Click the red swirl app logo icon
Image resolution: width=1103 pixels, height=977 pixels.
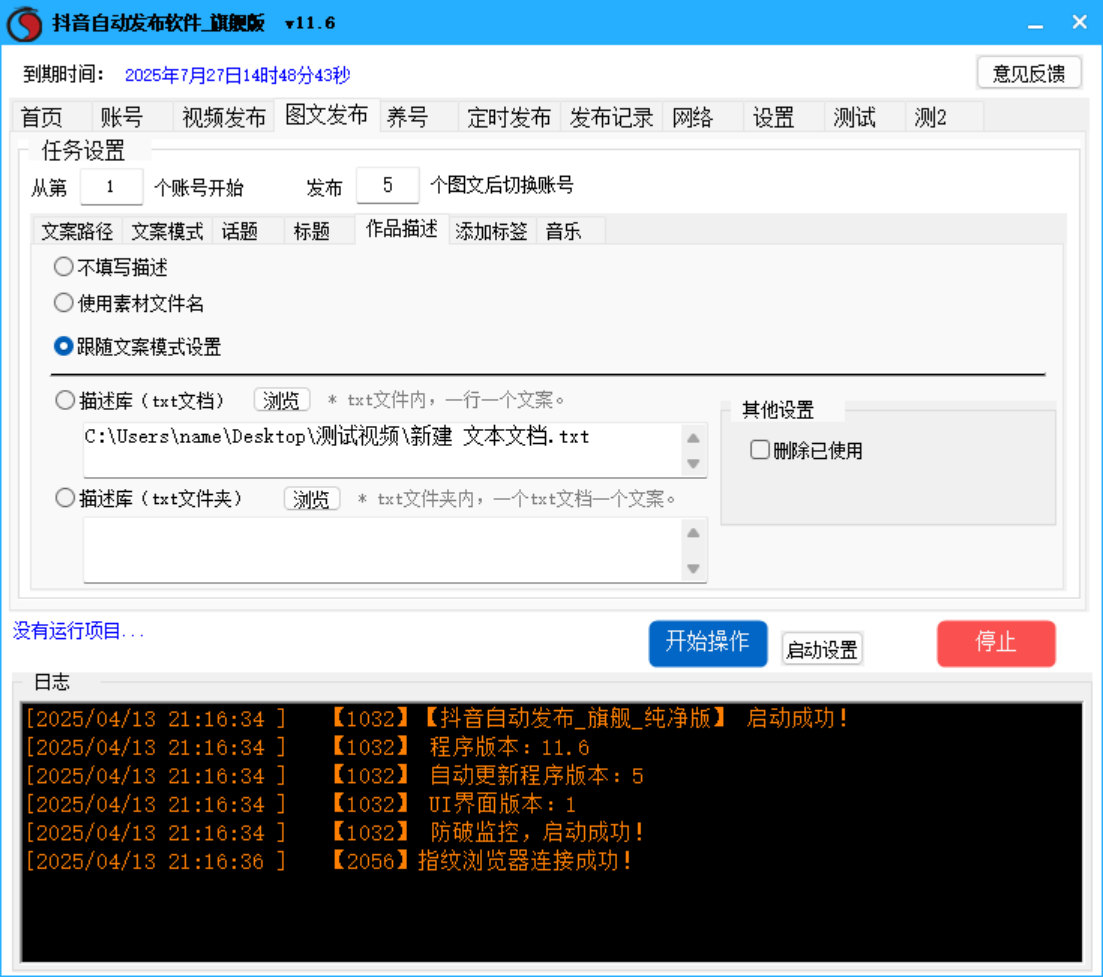click(25, 23)
